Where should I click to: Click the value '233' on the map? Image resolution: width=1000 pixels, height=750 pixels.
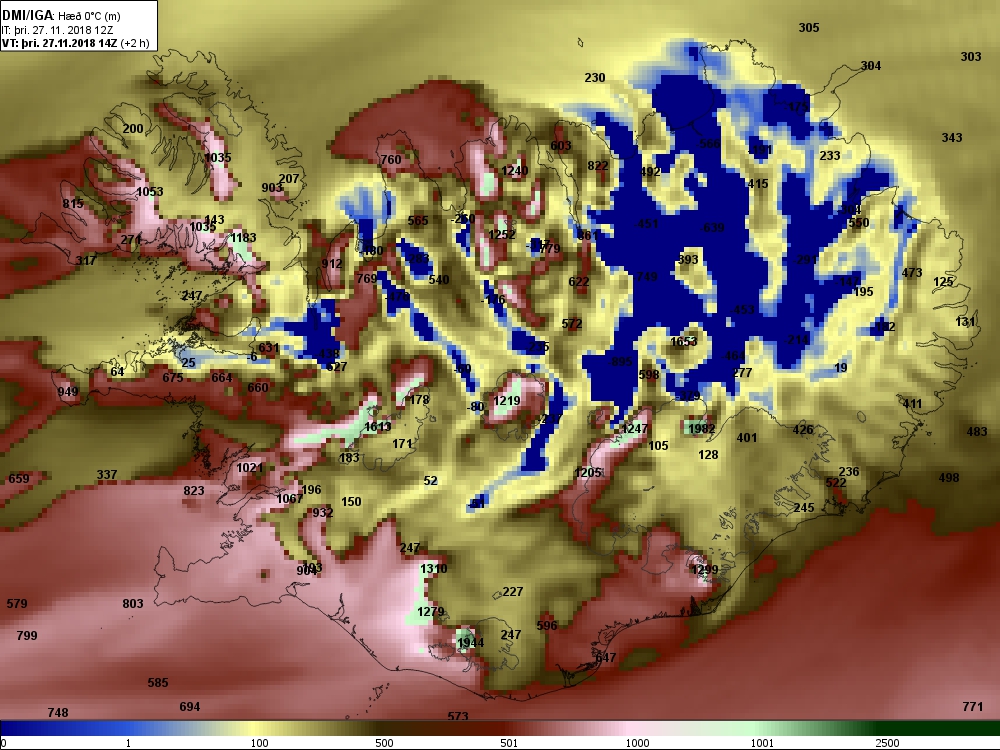click(x=830, y=156)
